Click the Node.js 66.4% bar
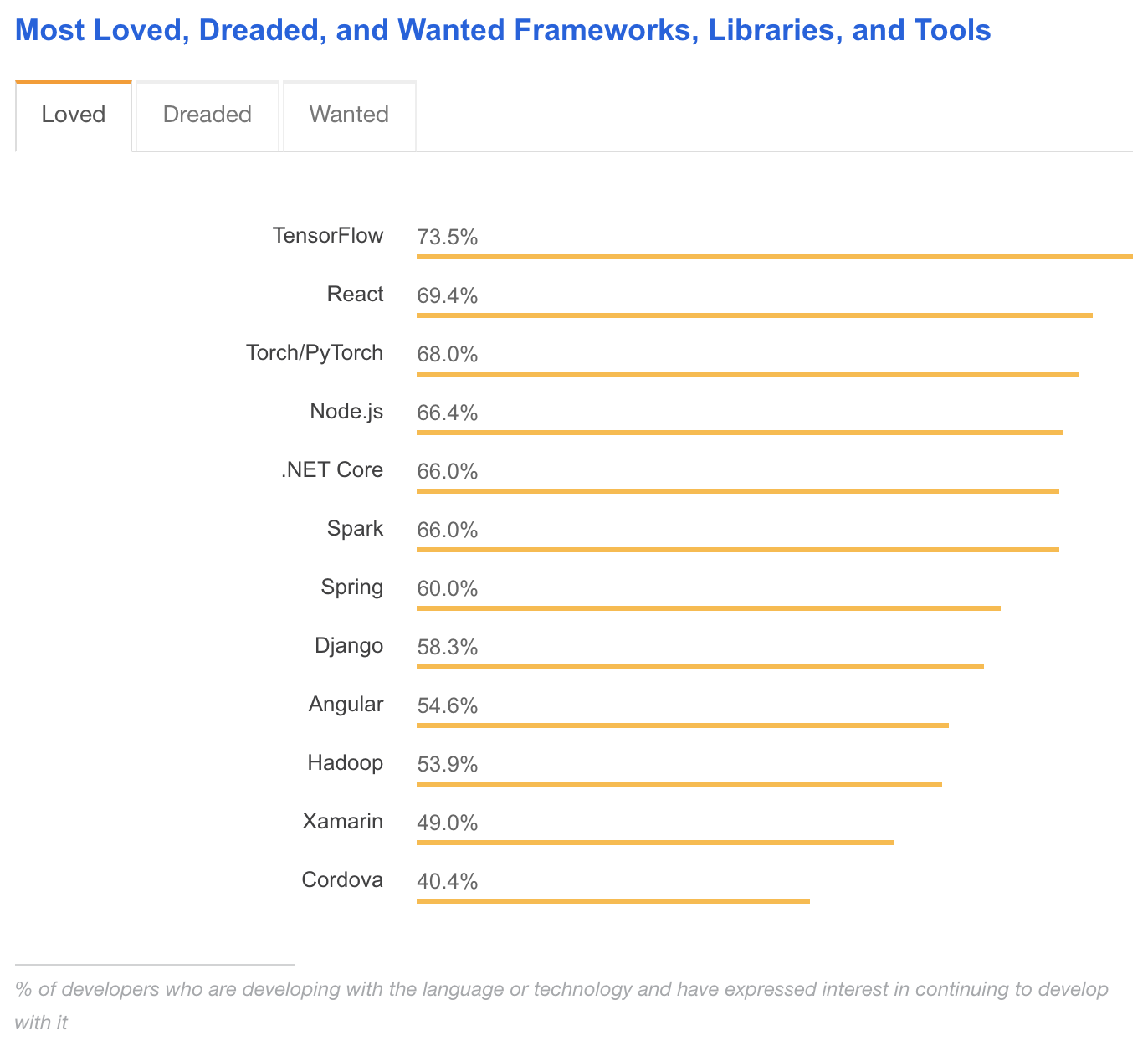Image resolution: width=1148 pixels, height=1046 pixels. coord(740,433)
